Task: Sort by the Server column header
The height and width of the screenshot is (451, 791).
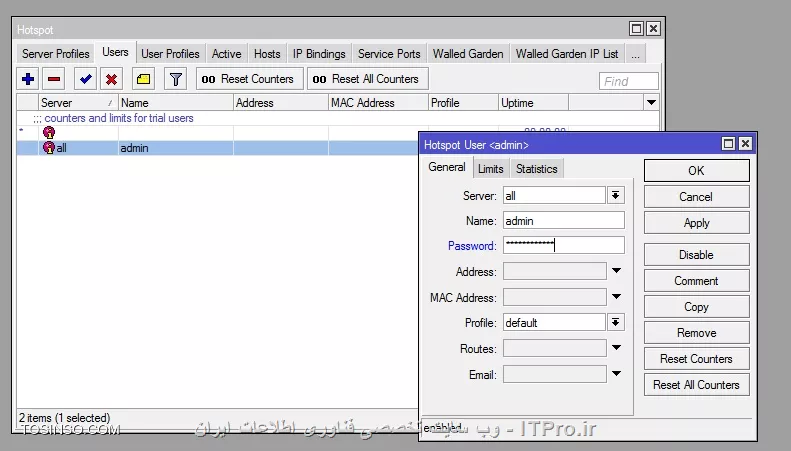Action: (x=78, y=102)
